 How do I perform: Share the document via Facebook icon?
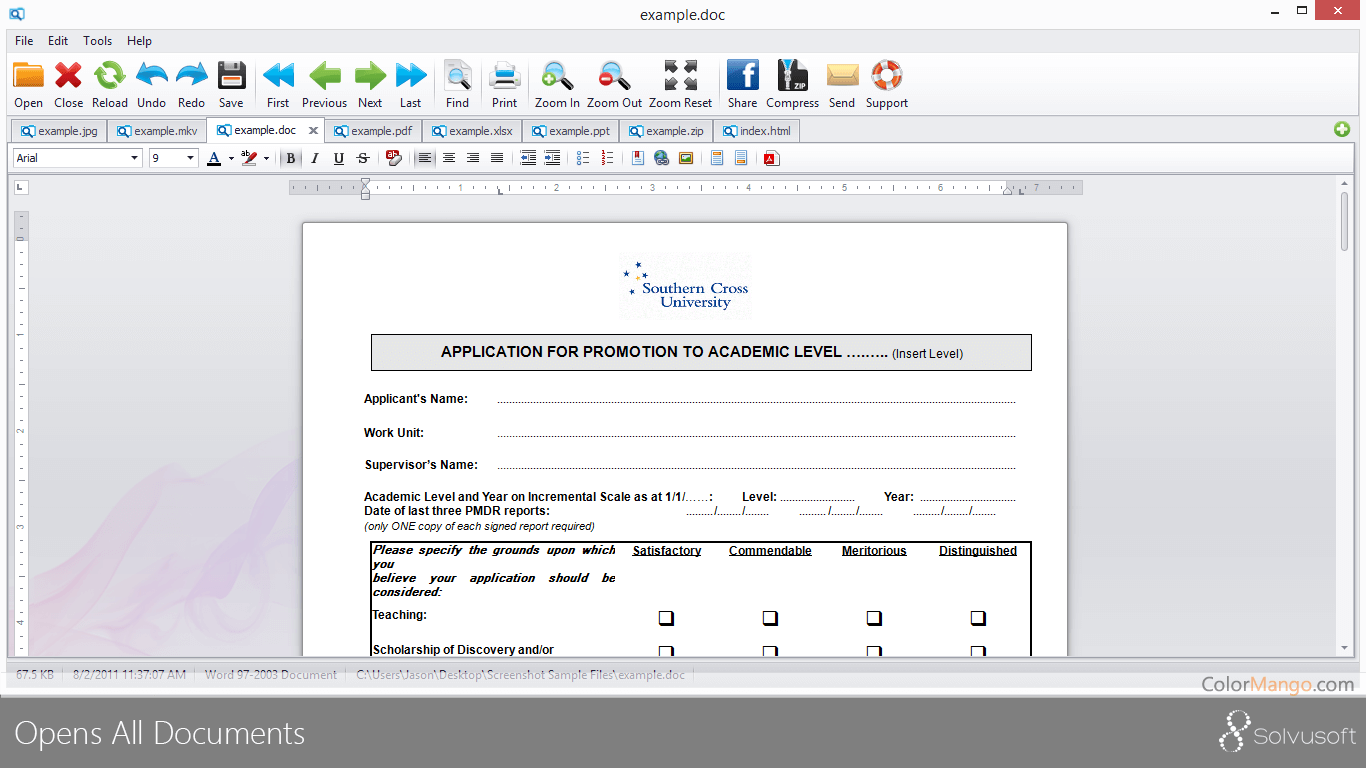click(x=742, y=77)
